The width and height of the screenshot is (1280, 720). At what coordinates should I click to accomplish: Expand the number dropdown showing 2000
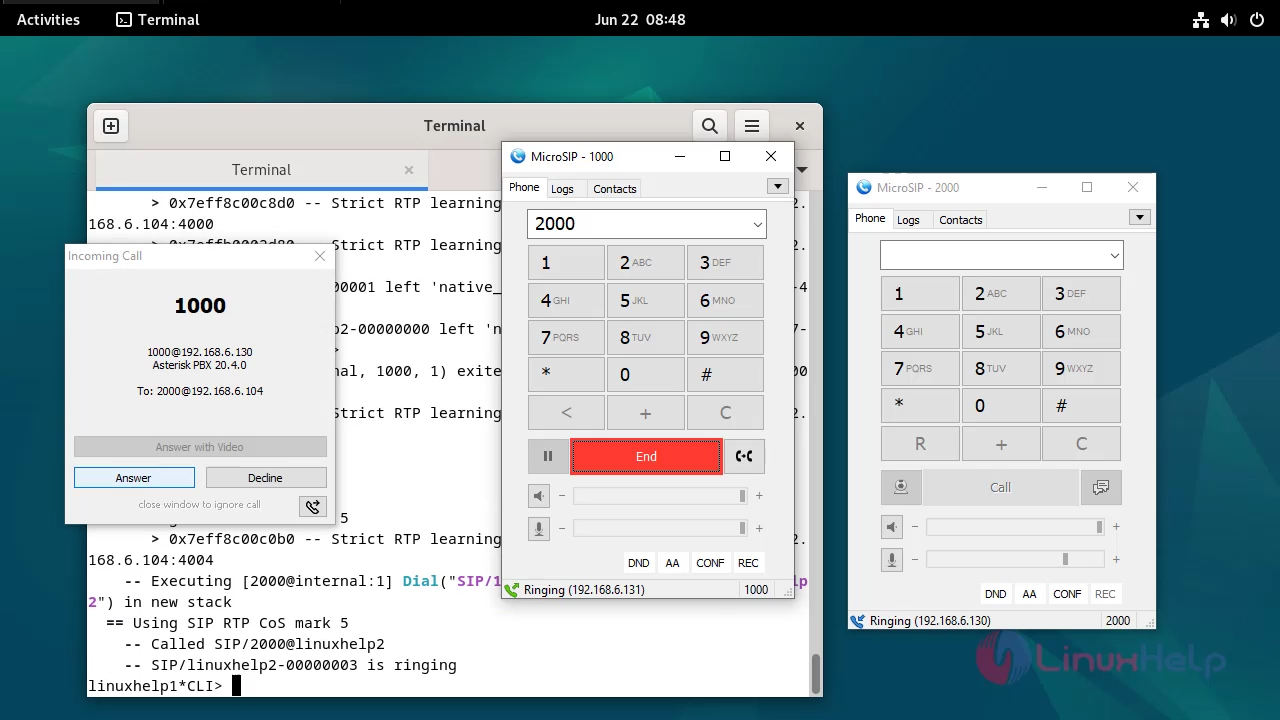tap(757, 224)
